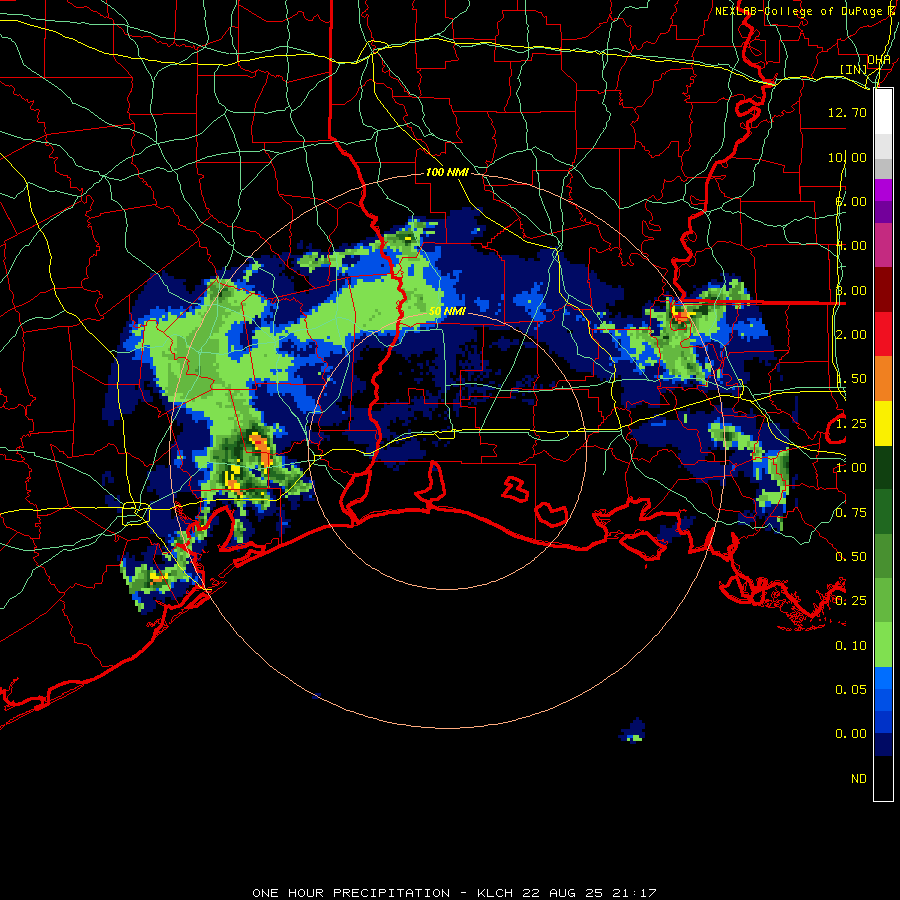Click the 12.70 legend value
This screenshot has width=900, height=900.
tap(847, 112)
